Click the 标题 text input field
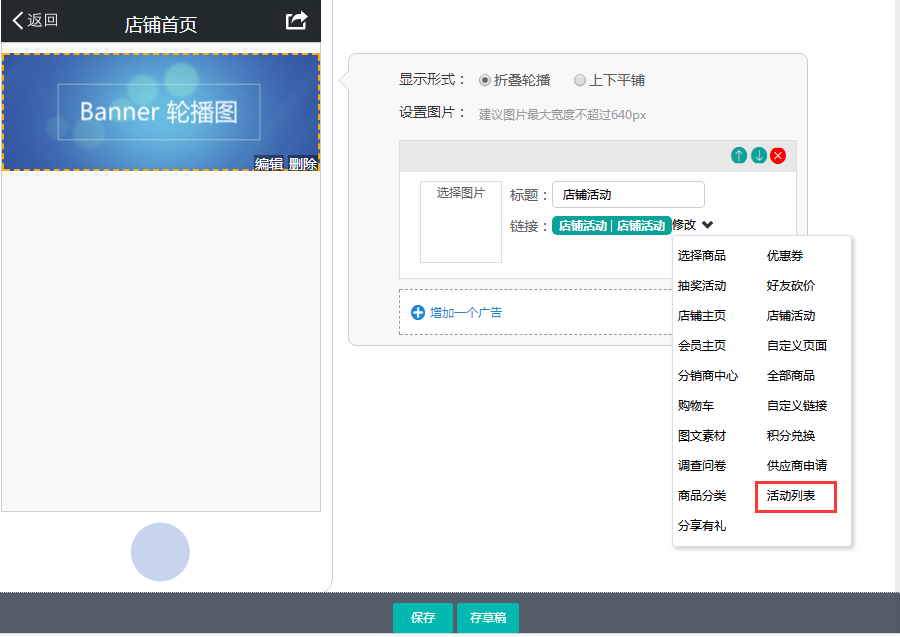The width and height of the screenshot is (900, 637). point(628,195)
